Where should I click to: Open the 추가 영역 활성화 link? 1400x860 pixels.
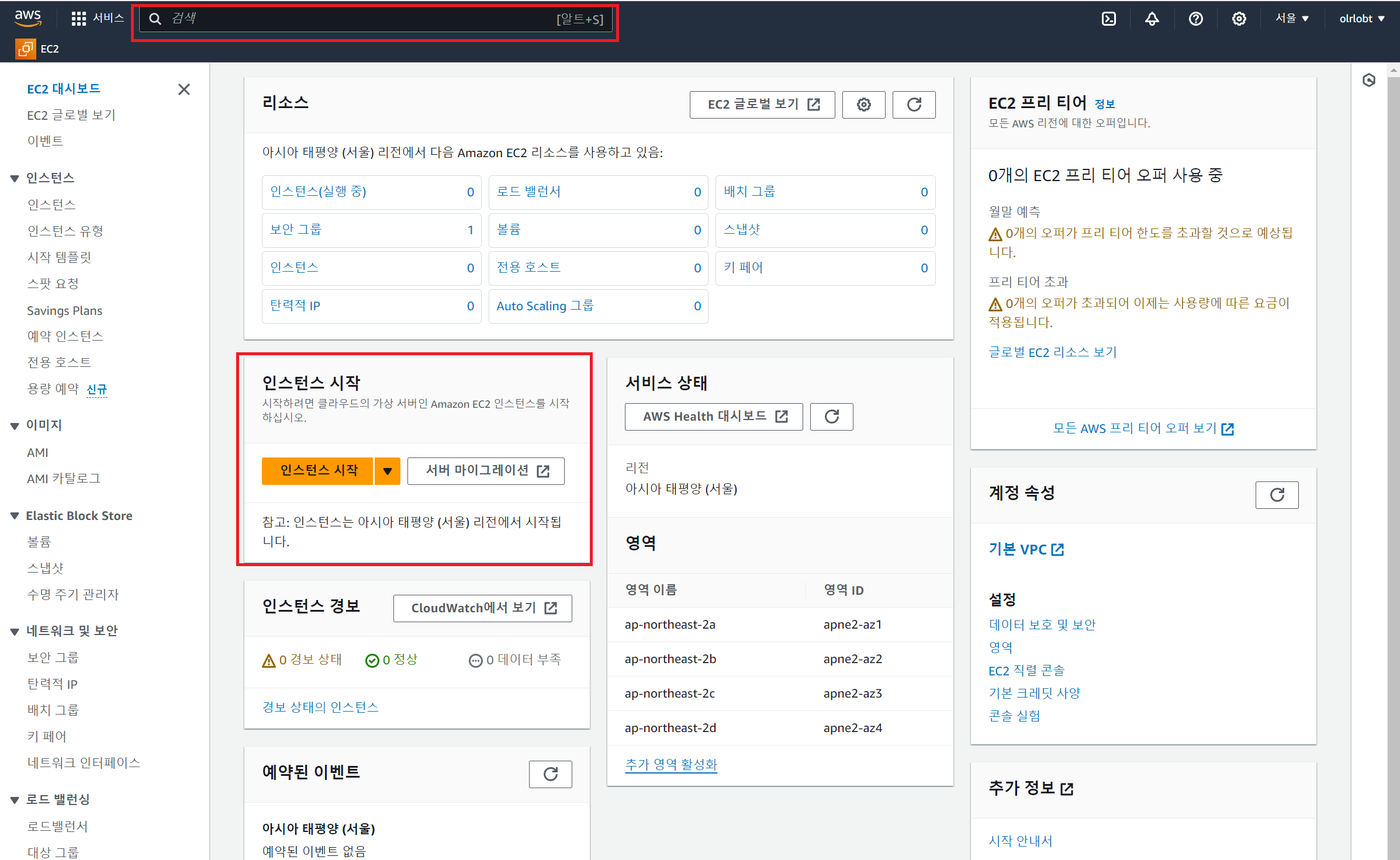[x=670, y=764]
